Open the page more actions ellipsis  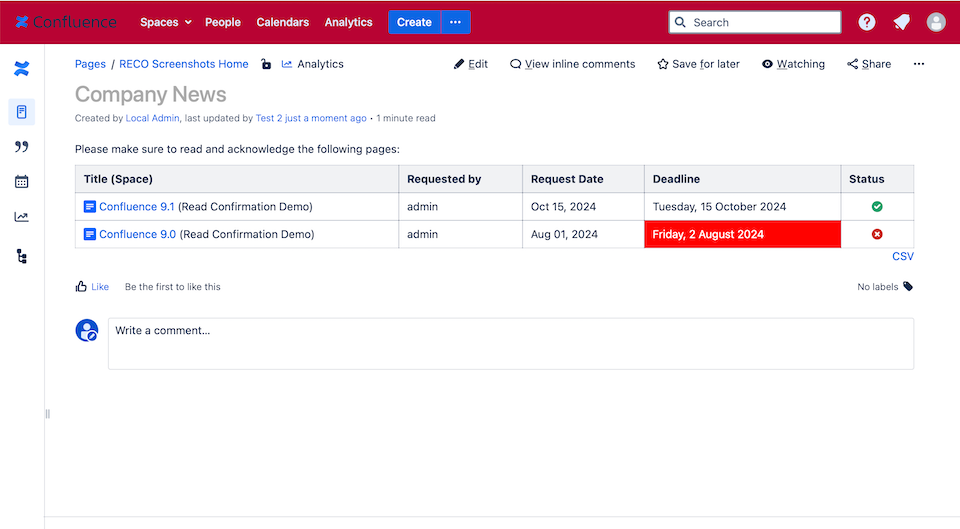coord(918,64)
